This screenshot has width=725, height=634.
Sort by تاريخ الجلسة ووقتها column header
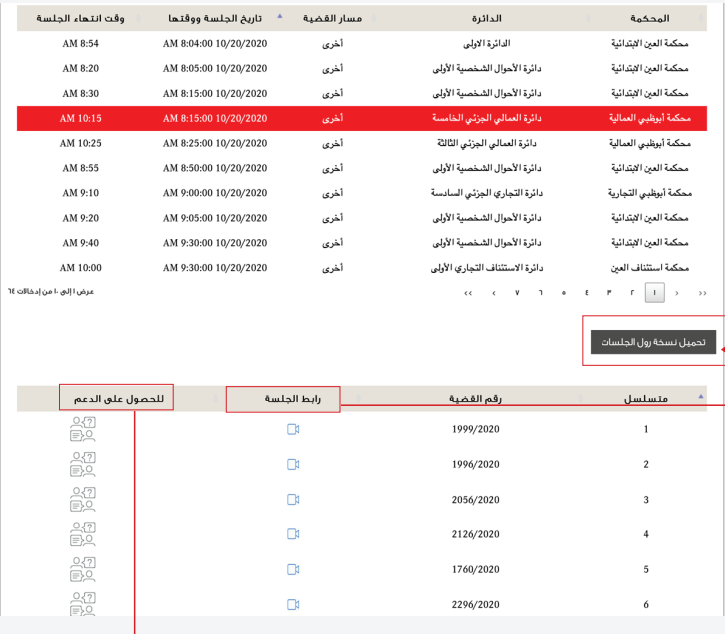(x=215, y=18)
